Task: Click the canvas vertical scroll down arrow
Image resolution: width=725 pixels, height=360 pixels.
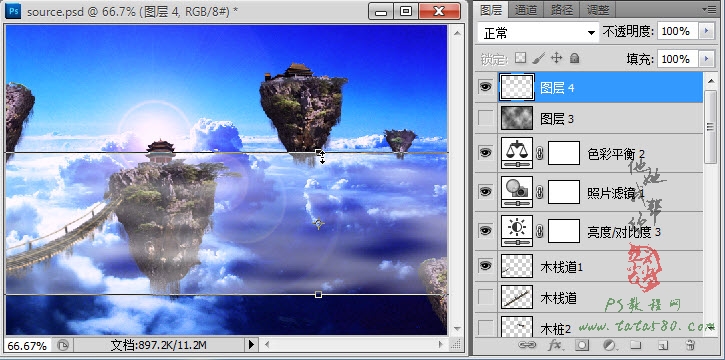Action: pyautogui.click(x=457, y=329)
